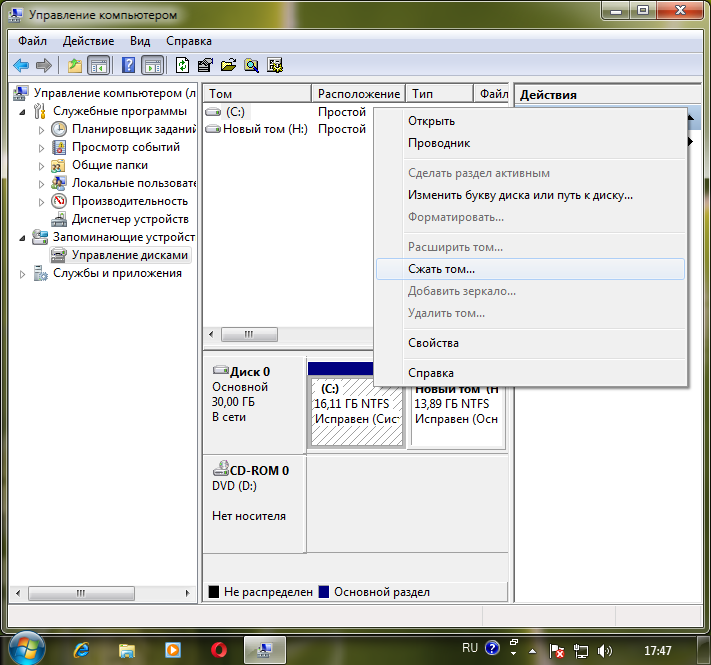The image size is (711, 665).
Task: Select the Новый том 13,89 ГБ partition
Action: (x=457, y=416)
